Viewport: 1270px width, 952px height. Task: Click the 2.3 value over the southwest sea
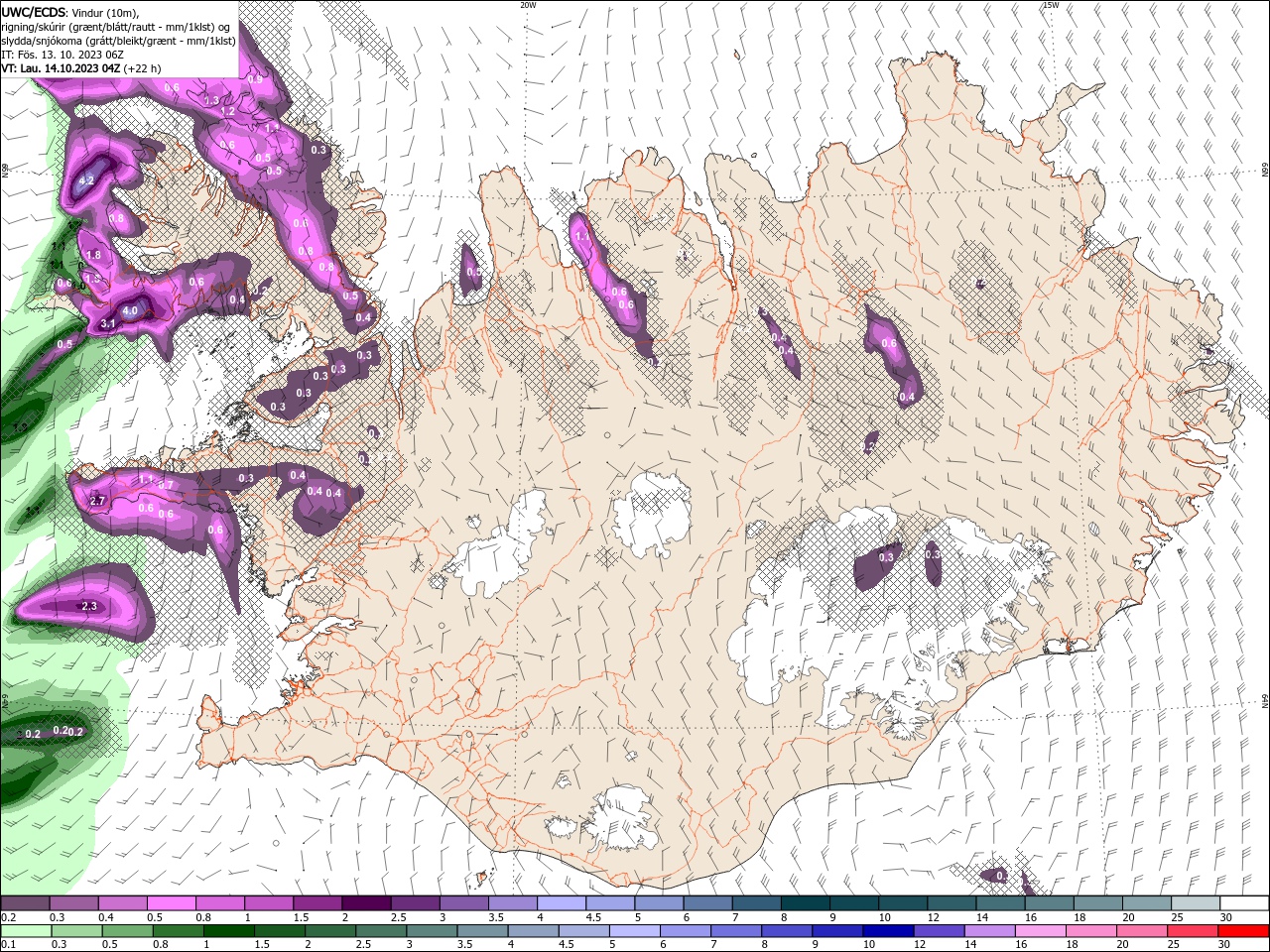pyautogui.click(x=89, y=606)
